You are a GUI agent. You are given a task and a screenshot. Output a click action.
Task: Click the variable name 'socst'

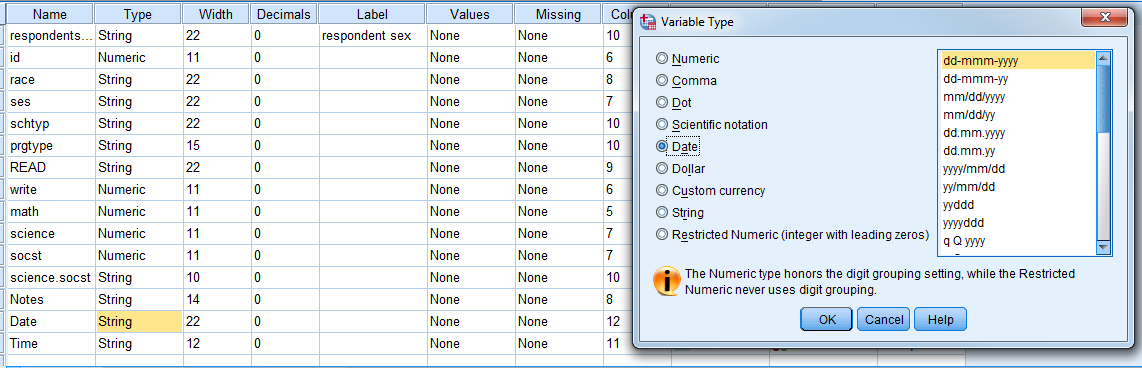(25, 255)
